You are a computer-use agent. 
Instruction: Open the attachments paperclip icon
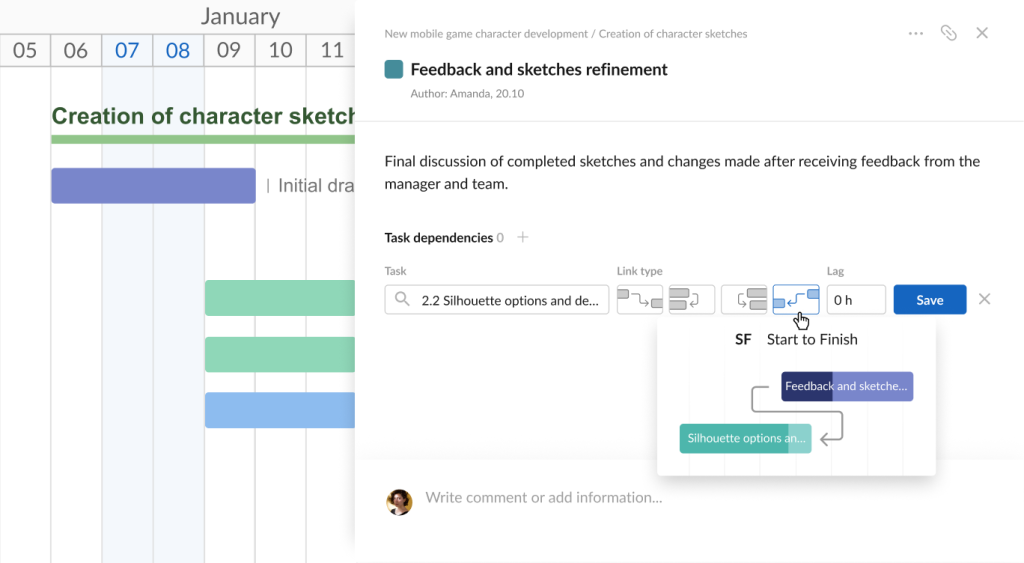(x=949, y=33)
